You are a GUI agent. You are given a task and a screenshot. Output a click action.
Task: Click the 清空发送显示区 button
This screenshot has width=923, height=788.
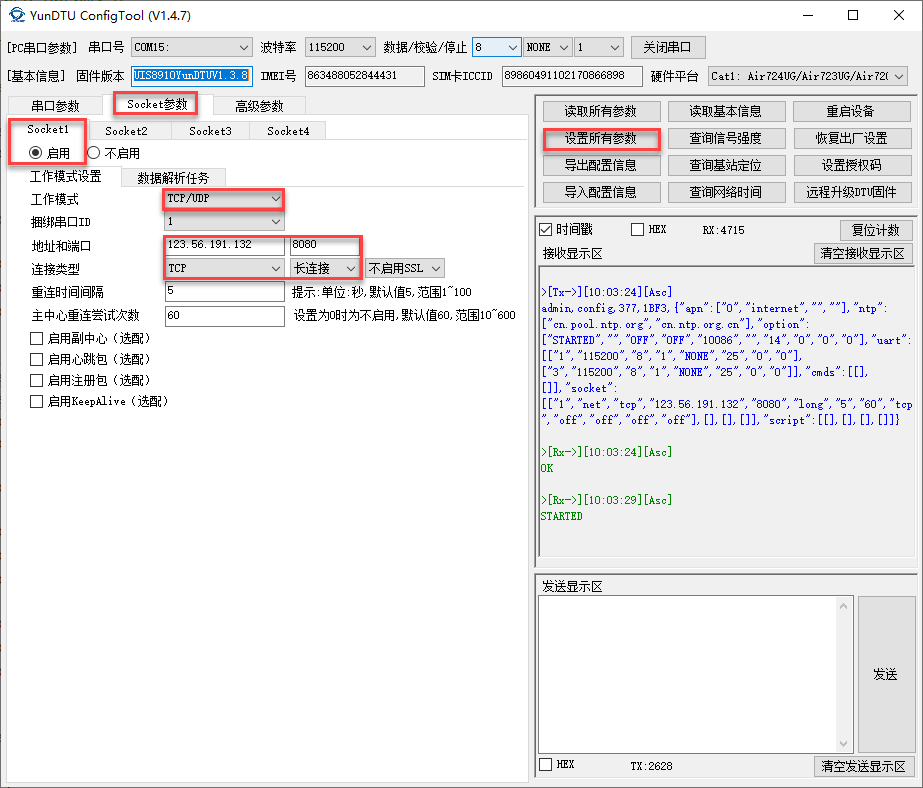864,766
